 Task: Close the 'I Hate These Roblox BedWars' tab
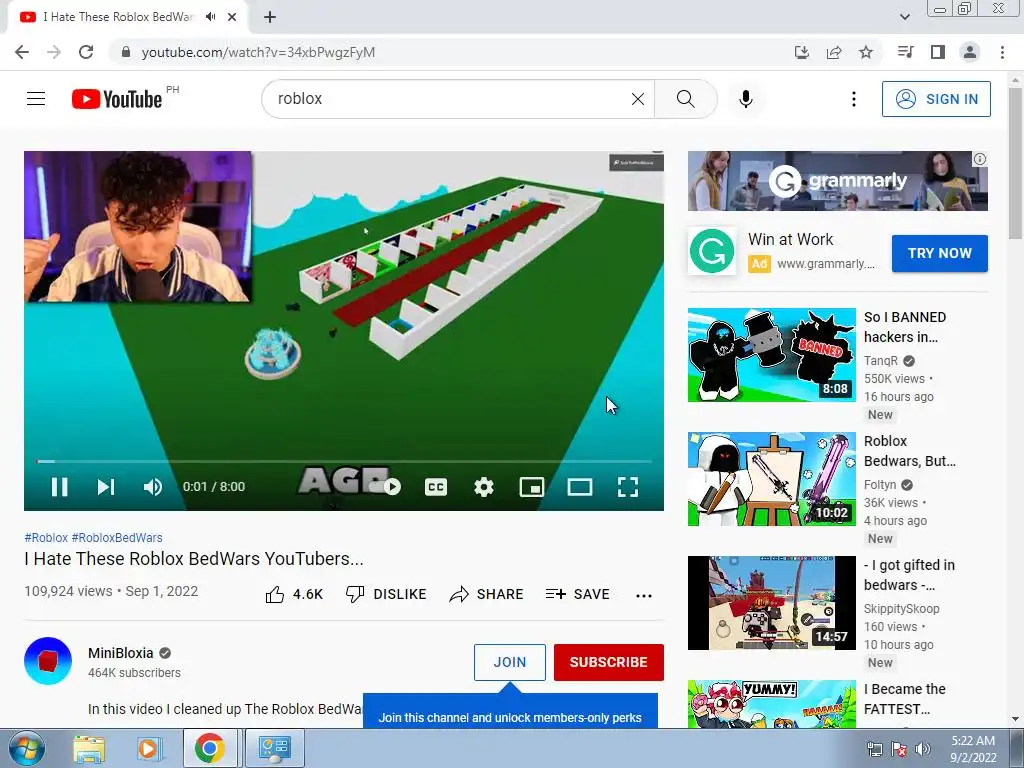coord(232,17)
